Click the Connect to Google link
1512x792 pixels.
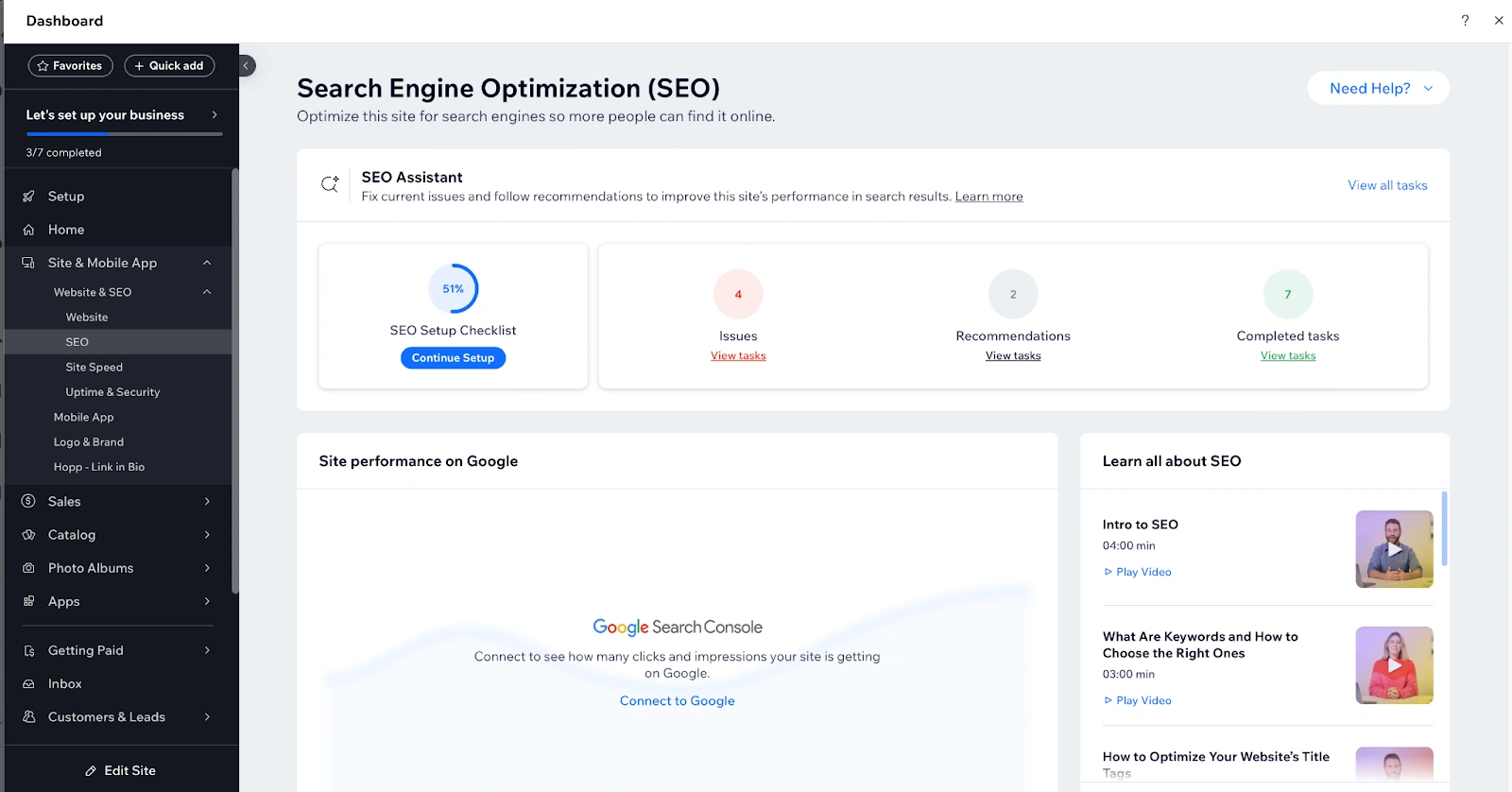click(677, 701)
